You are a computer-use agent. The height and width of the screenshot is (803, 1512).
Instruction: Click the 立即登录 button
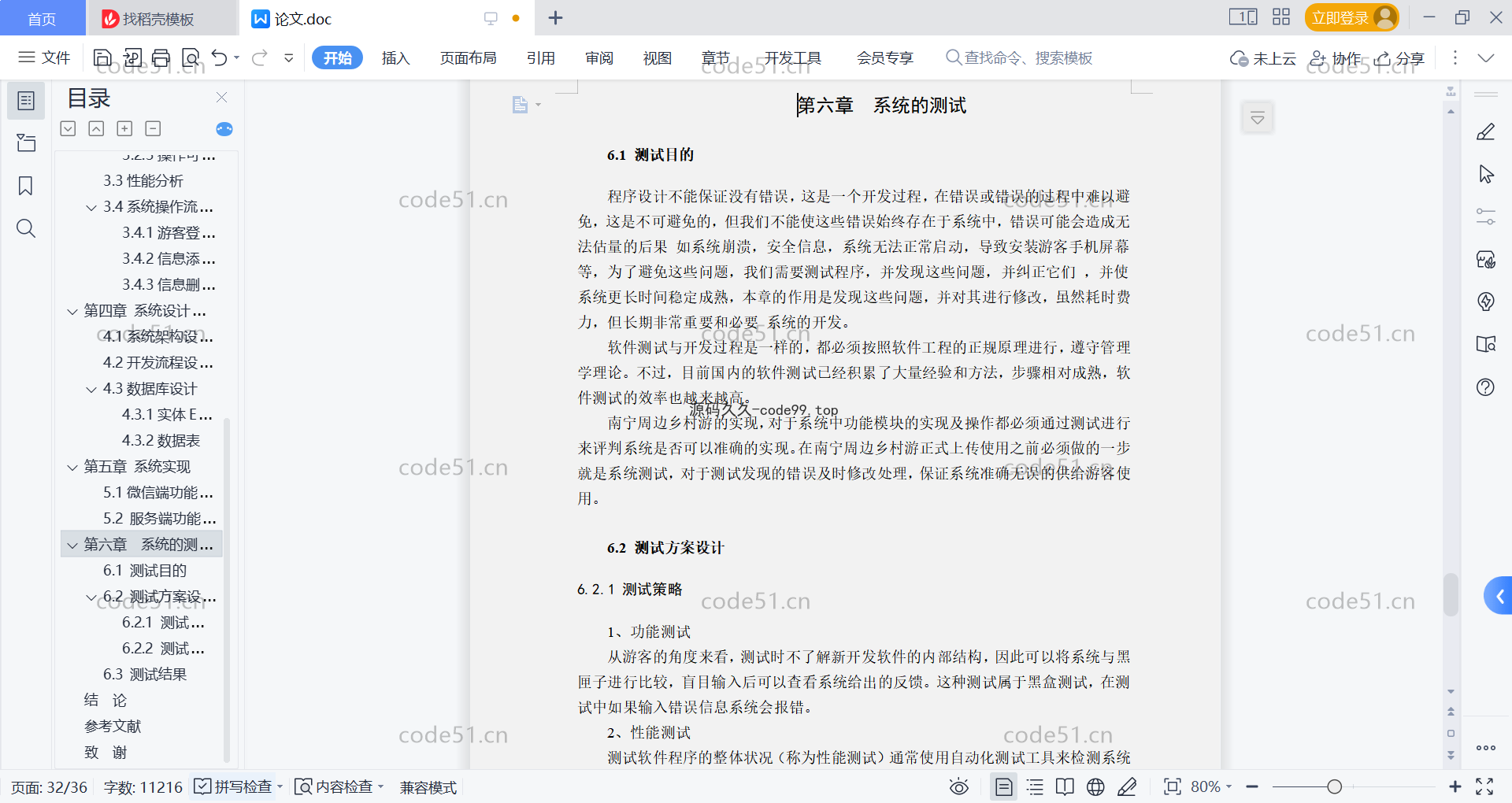(x=1351, y=17)
